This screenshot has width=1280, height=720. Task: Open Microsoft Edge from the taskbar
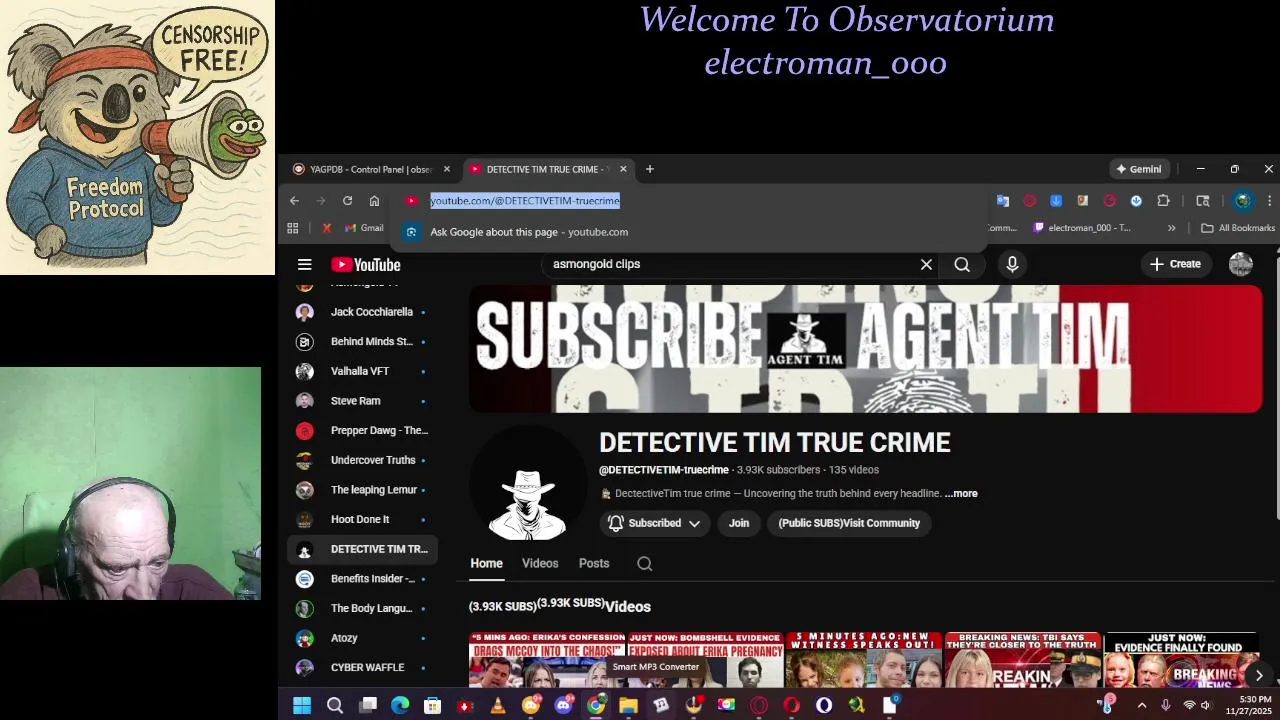pyautogui.click(x=400, y=706)
